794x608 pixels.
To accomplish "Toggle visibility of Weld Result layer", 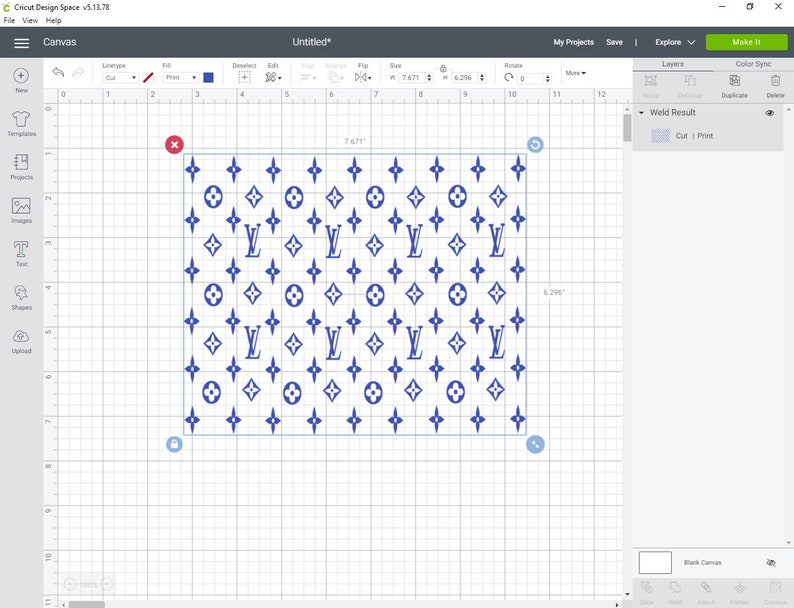I will (x=770, y=113).
